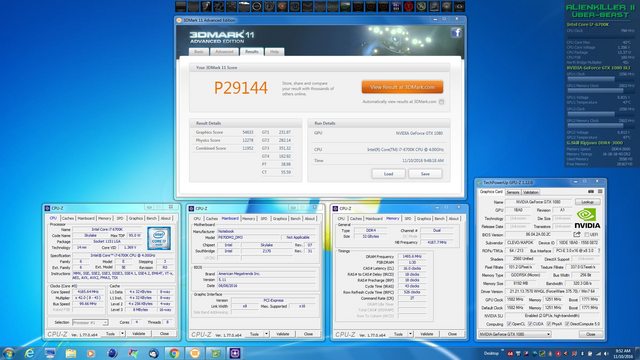640x360 pixels.
Task: Click Validate in Memory CPU-Z window
Action: coord(427,334)
